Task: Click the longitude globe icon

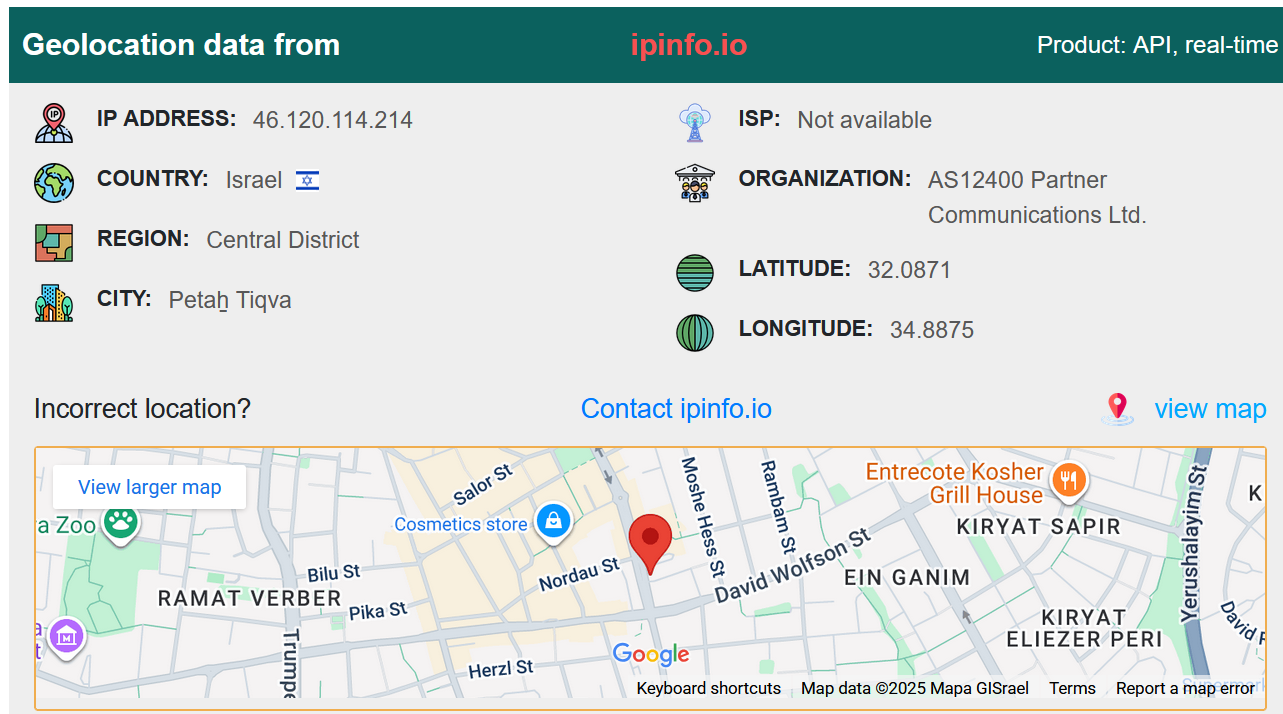Action: [x=695, y=333]
